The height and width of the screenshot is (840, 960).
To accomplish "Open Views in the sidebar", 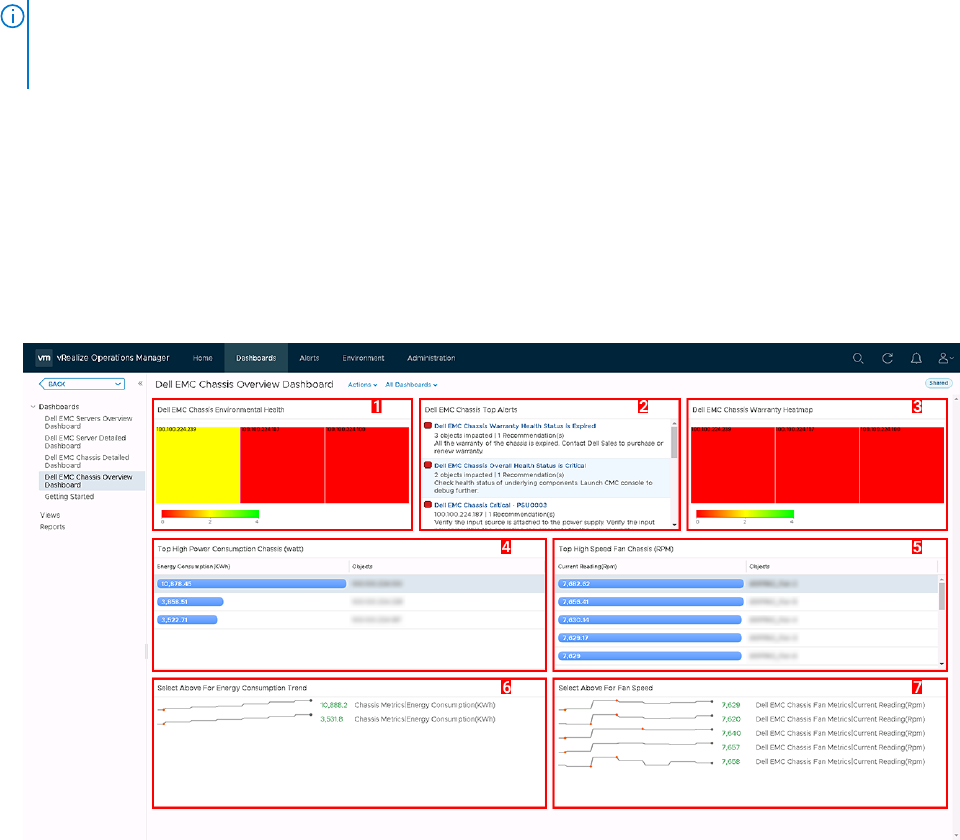I will click(x=50, y=515).
